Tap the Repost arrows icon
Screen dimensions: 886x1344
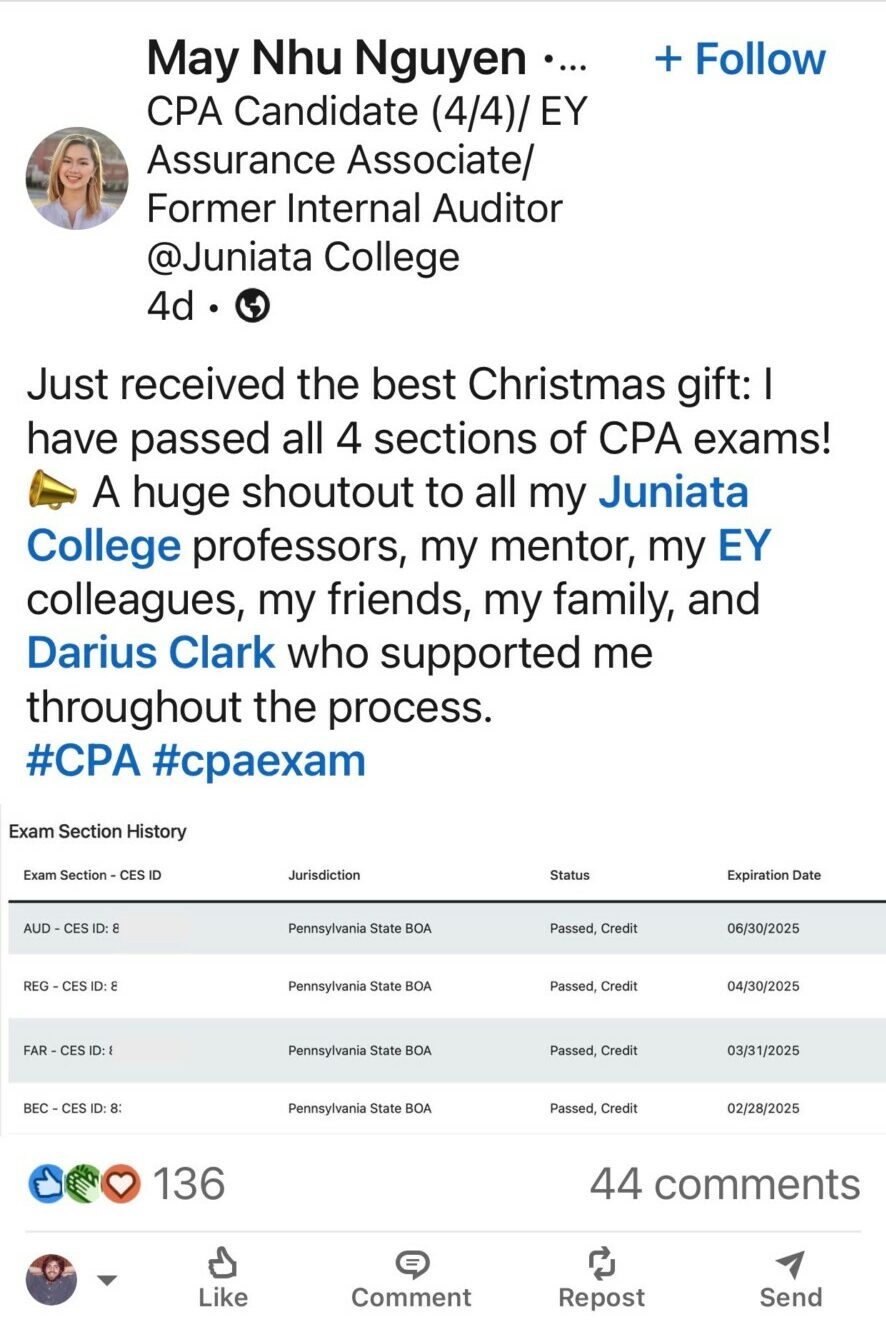coord(601,1264)
